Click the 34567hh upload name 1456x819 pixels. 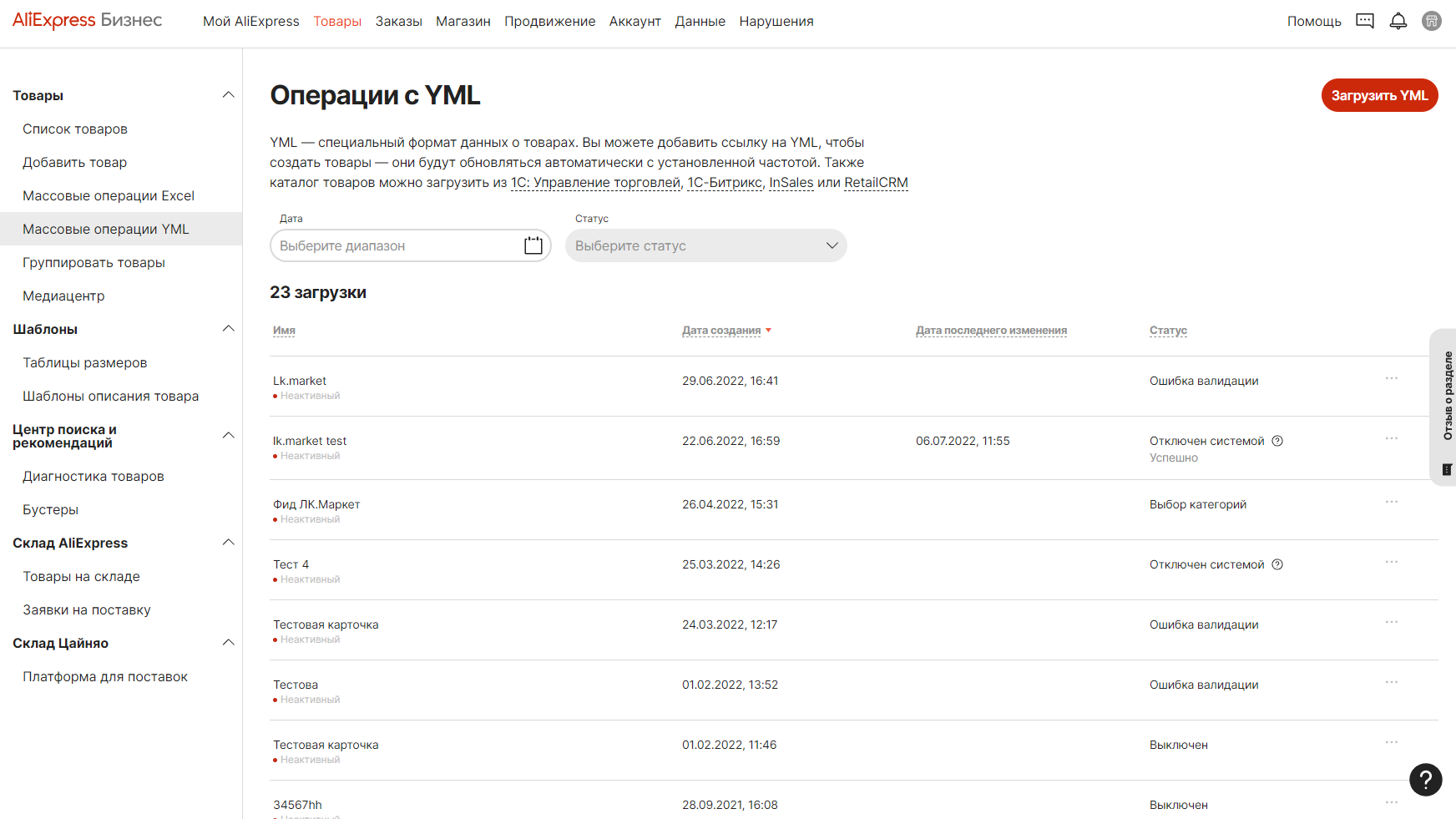[297, 805]
